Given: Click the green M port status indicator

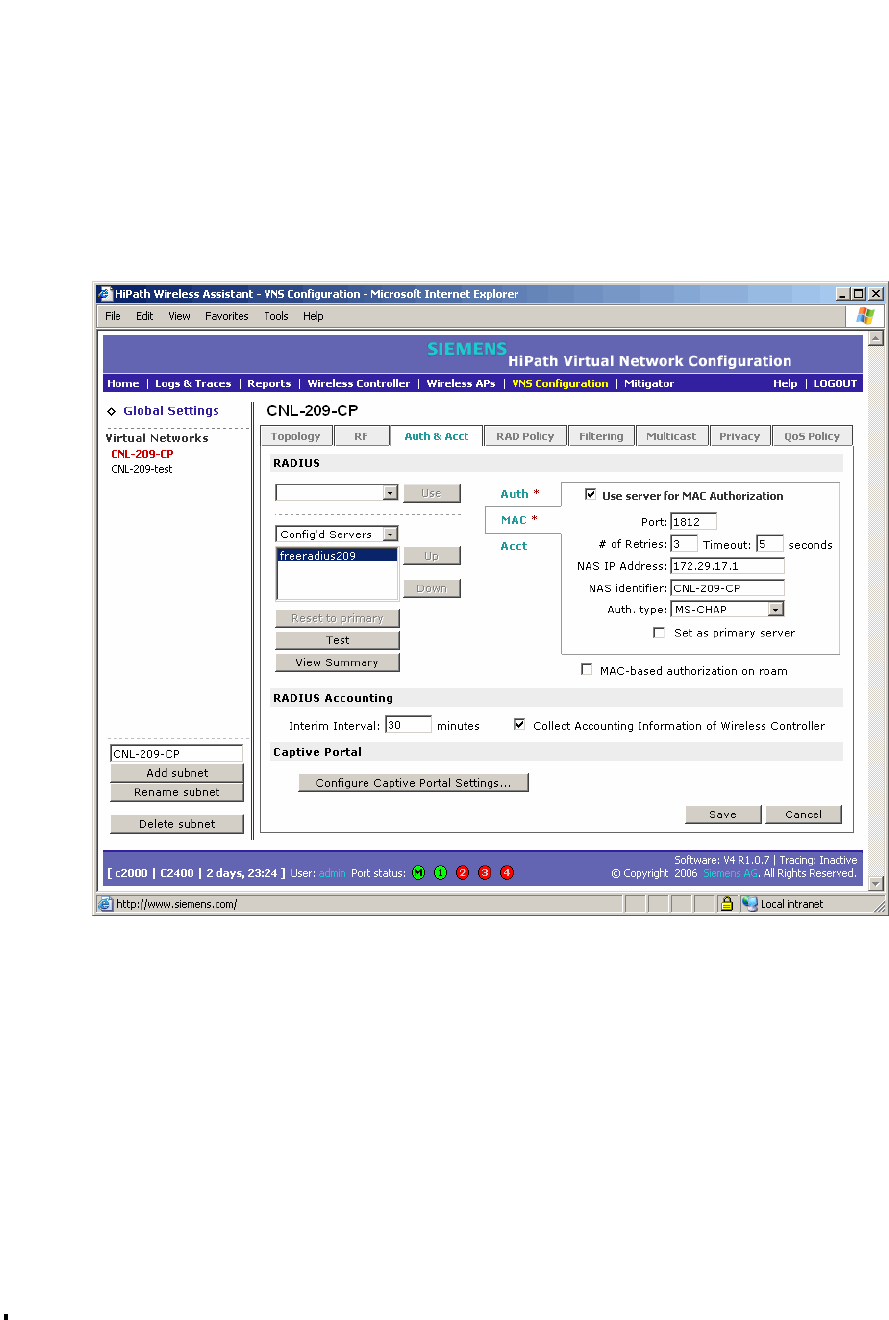Looking at the screenshot, I should 418,873.
